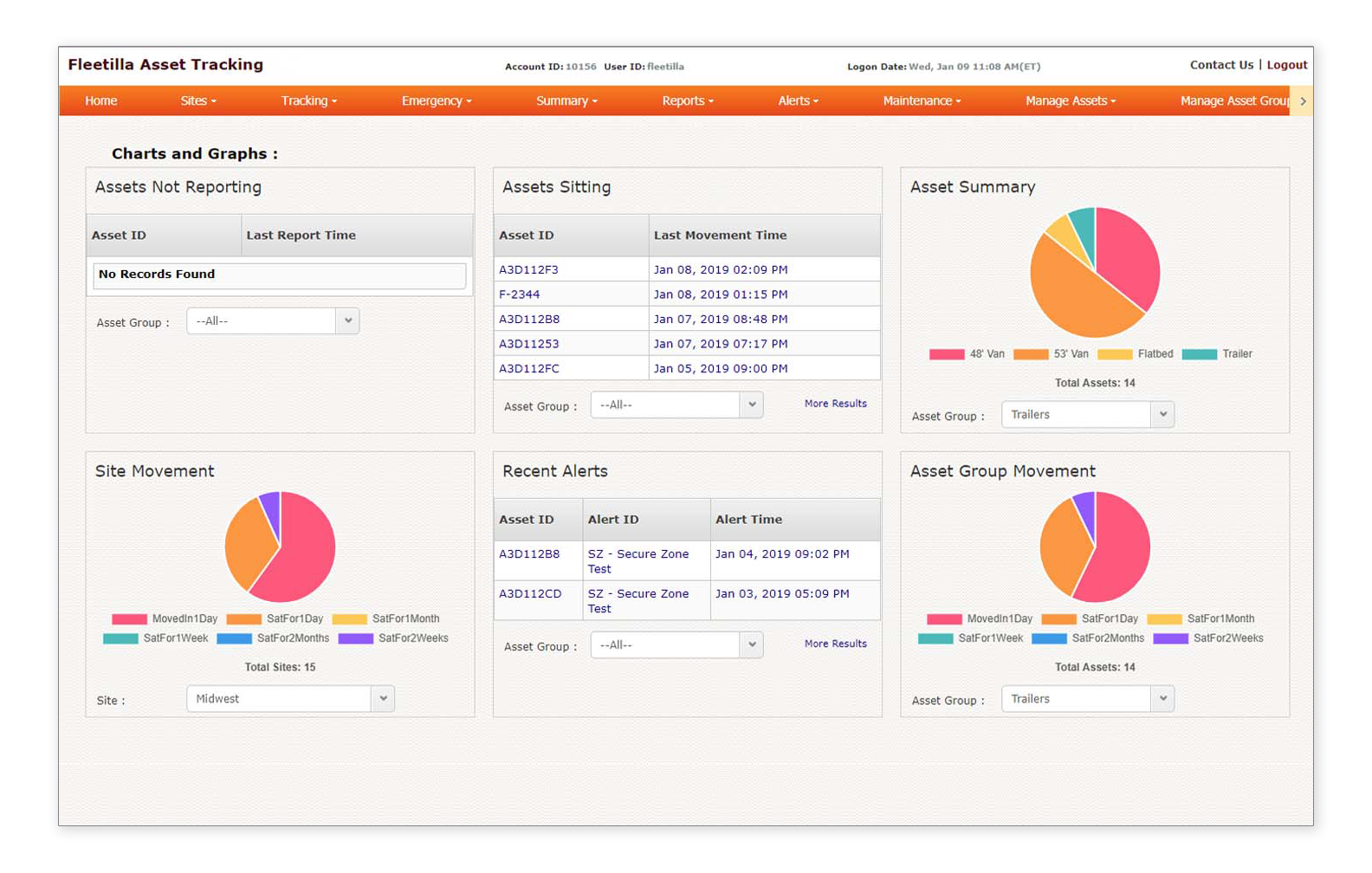This screenshot has height=873, width=1372.
Task: Click SatFor1Month legend swatch in Asset Group Movement
Action: (x=1164, y=619)
